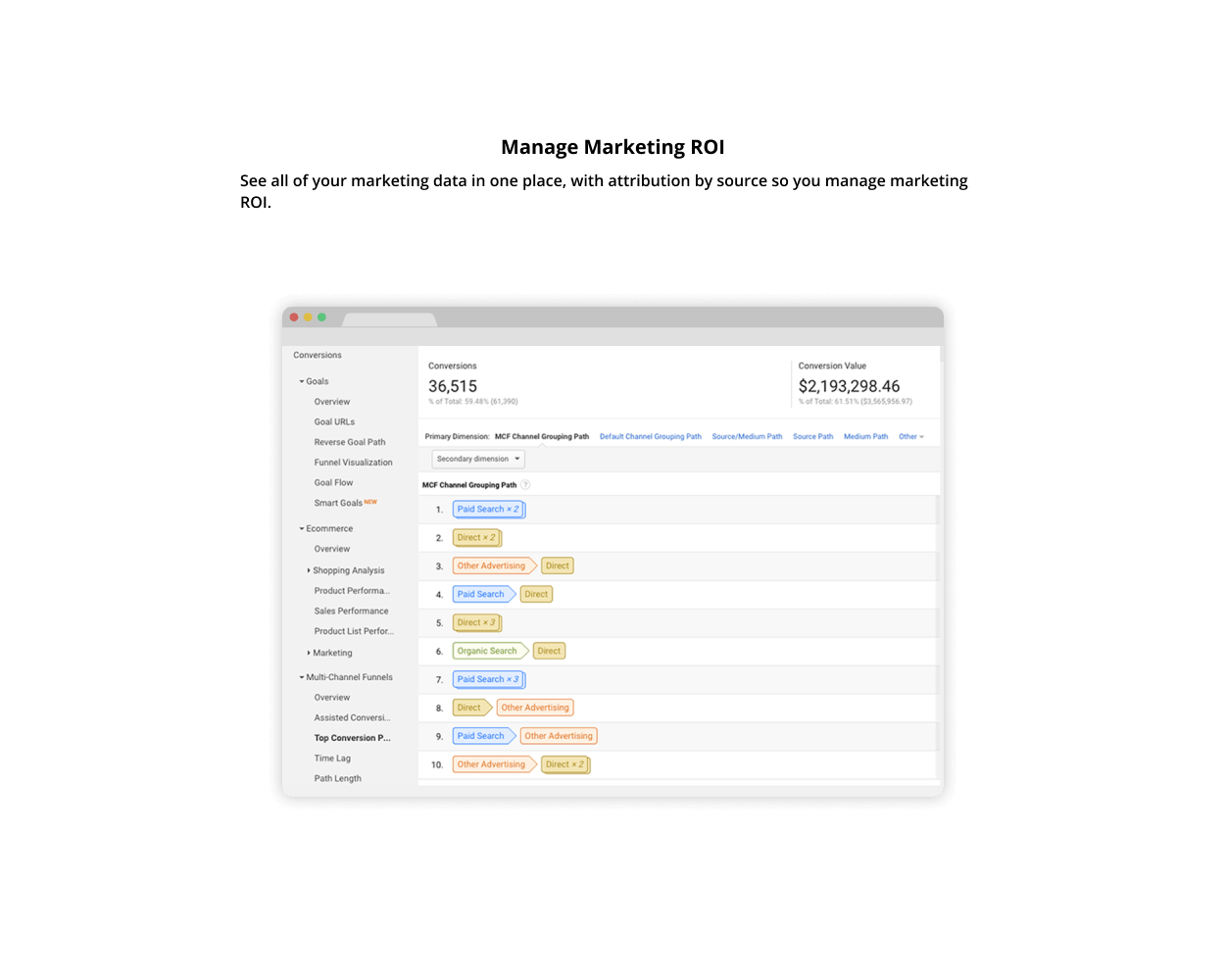Open Top Conversion Paths report
The width and height of the screenshot is (1225, 980).
point(352,738)
